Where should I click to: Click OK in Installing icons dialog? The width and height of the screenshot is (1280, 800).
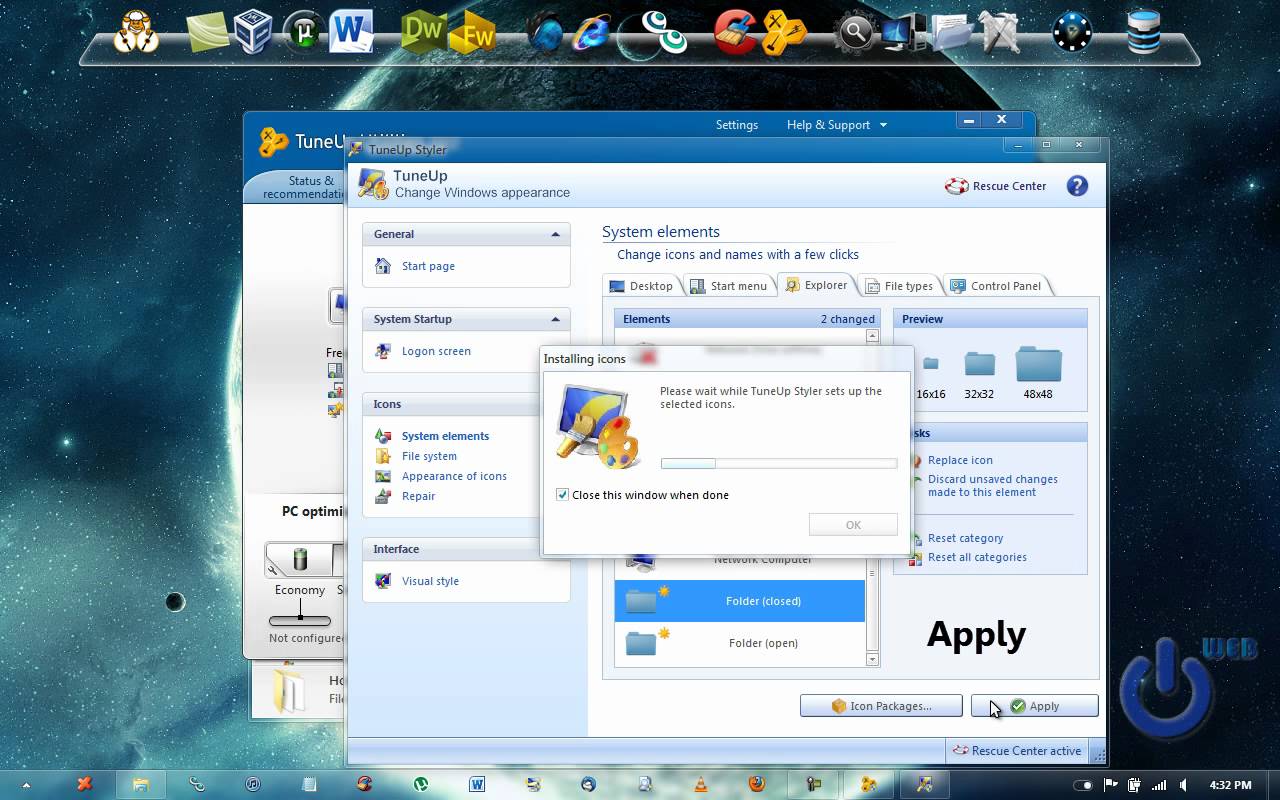click(853, 525)
